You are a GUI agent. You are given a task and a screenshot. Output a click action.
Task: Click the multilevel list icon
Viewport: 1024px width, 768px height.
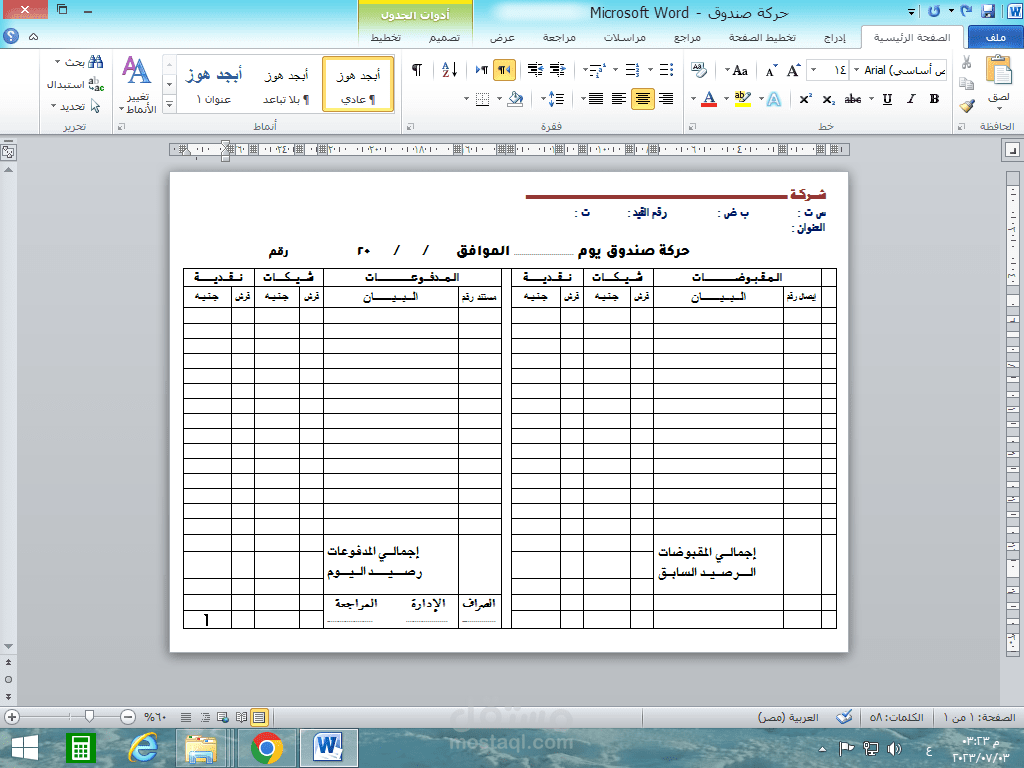(x=597, y=70)
